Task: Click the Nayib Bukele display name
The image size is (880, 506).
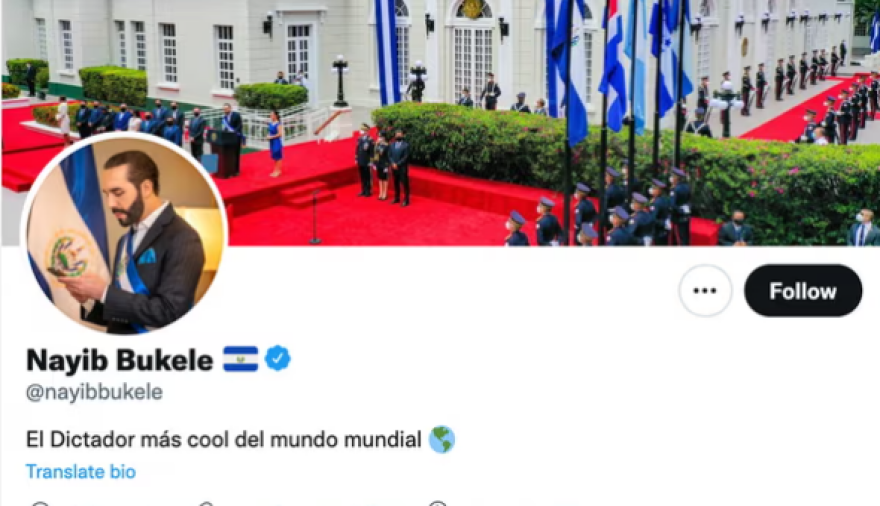Action: (x=120, y=360)
